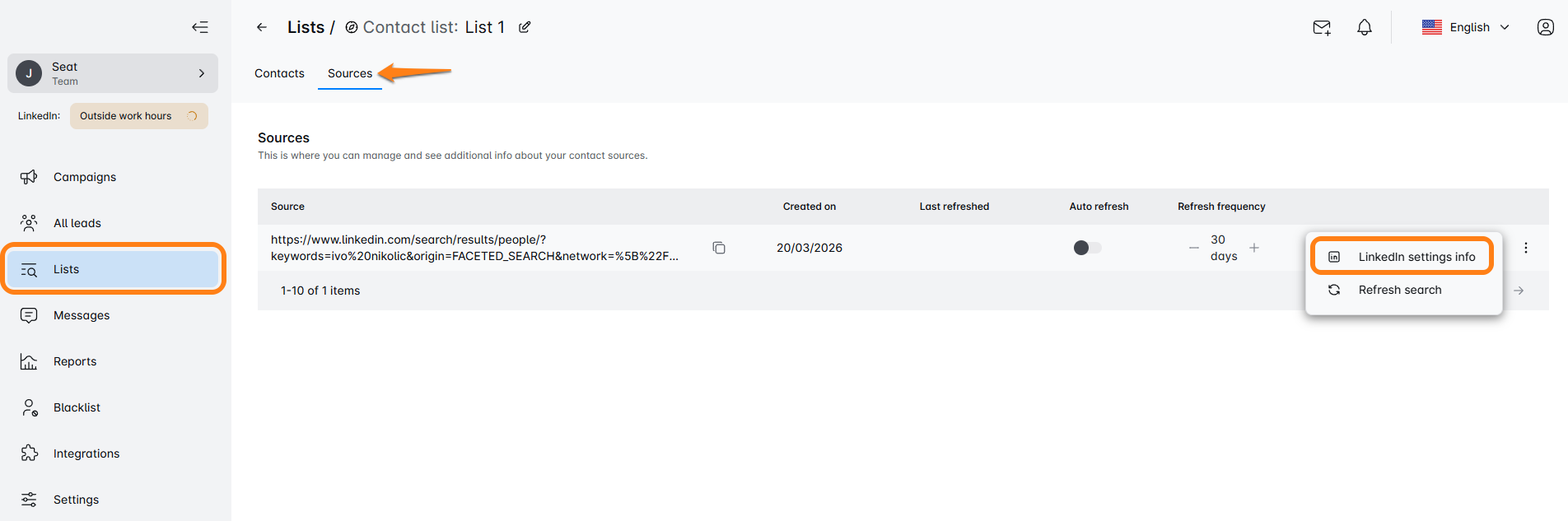
Task: Open Blacklist from the sidebar
Action: pos(77,407)
